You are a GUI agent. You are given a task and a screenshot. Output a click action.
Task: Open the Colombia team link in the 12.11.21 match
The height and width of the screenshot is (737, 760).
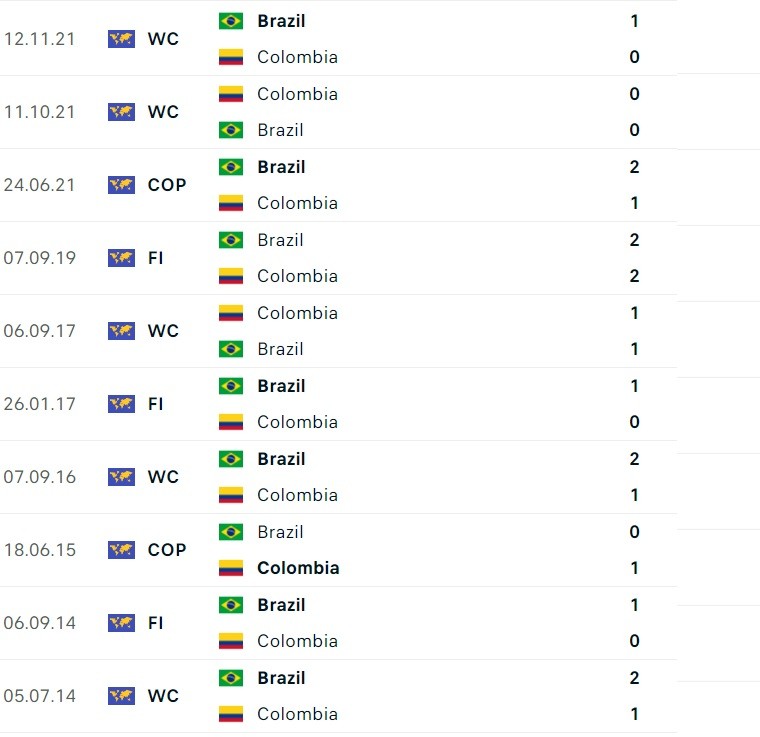297,57
